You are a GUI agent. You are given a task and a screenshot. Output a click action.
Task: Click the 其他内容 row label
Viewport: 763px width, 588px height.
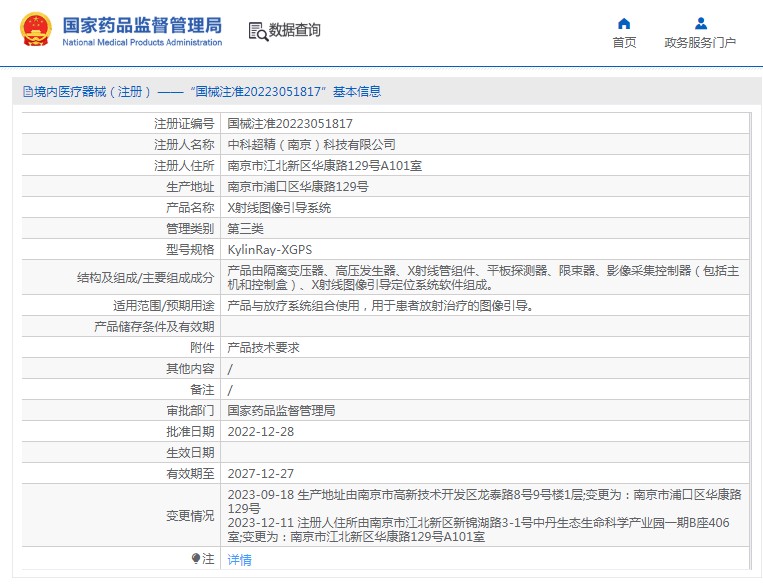190,368
